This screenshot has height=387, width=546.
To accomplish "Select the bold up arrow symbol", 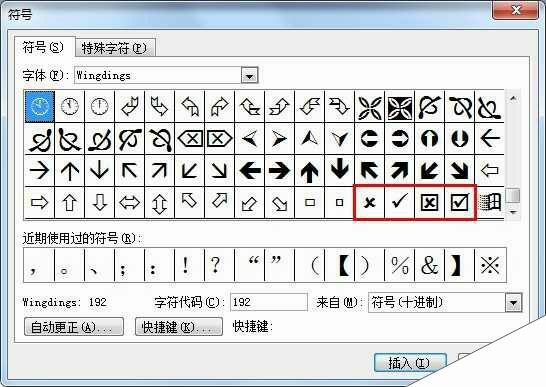I will tap(309, 171).
